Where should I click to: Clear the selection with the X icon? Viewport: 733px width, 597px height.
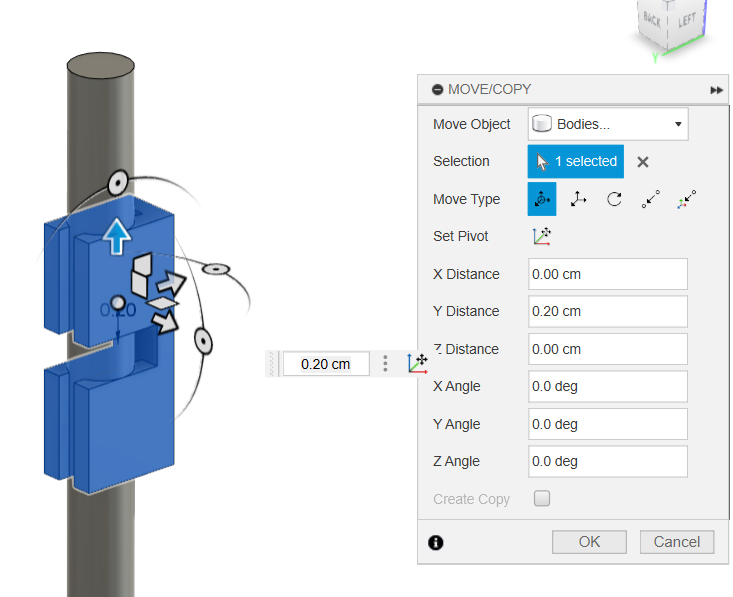click(643, 162)
